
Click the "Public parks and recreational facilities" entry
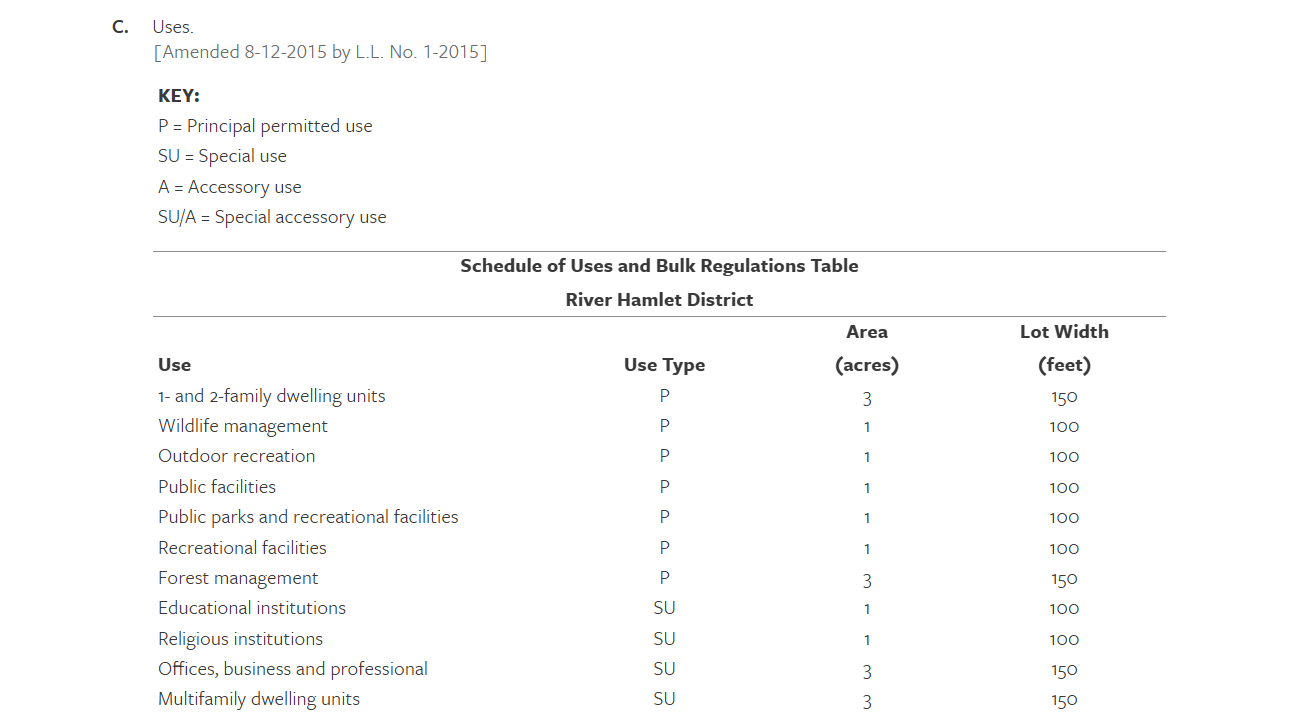308,517
